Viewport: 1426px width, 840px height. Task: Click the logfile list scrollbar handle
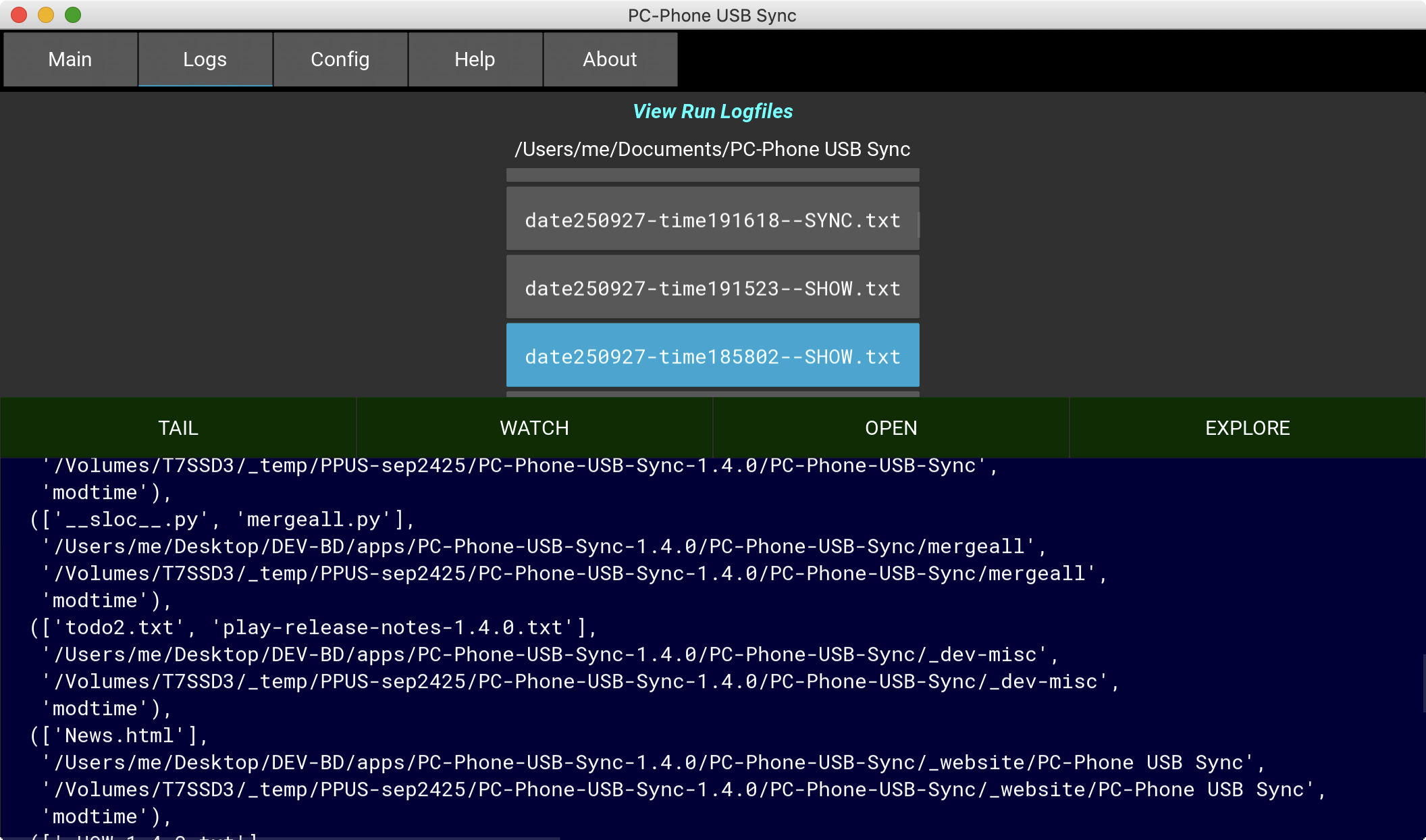pyautogui.click(x=918, y=224)
